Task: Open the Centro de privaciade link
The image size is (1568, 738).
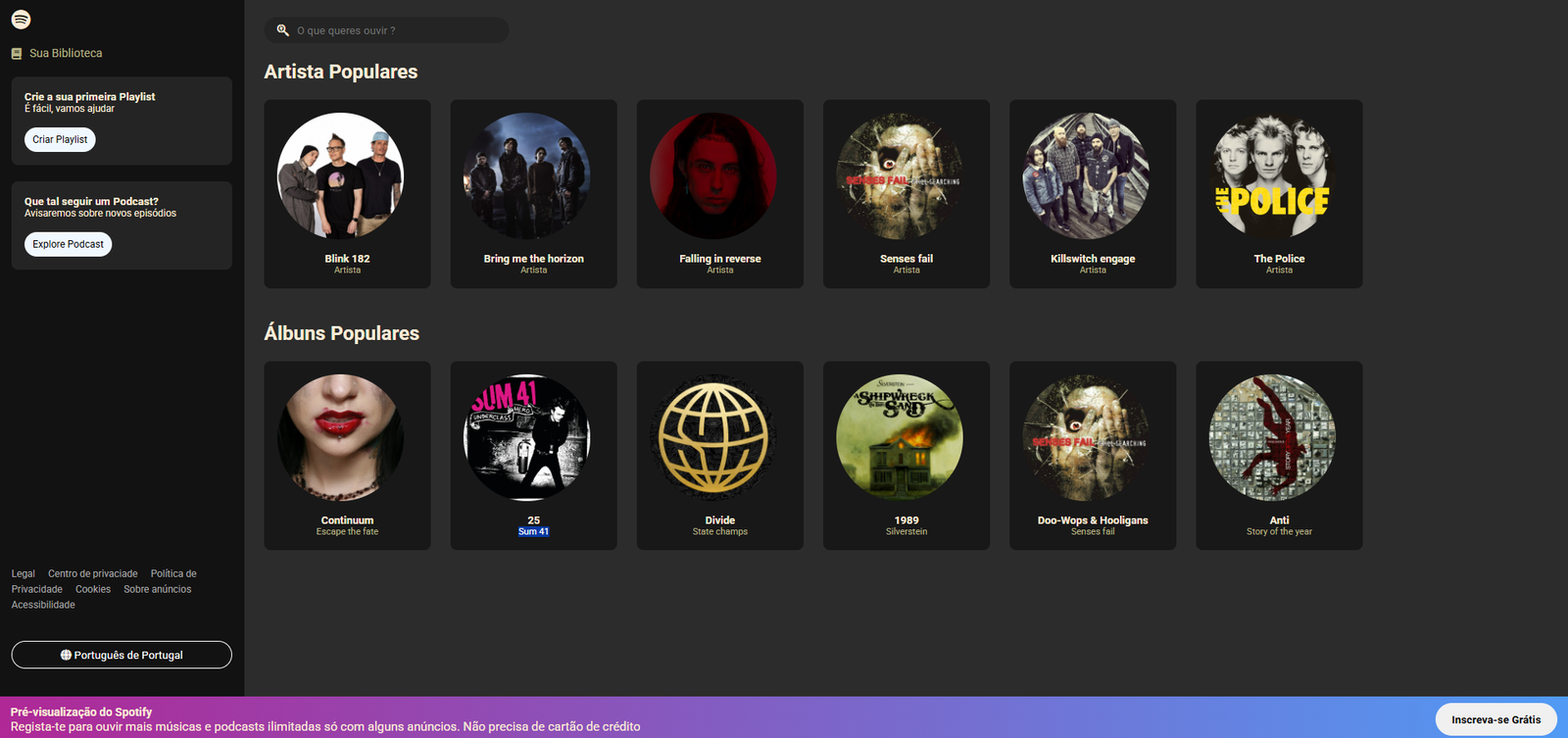Action: (93, 573)
